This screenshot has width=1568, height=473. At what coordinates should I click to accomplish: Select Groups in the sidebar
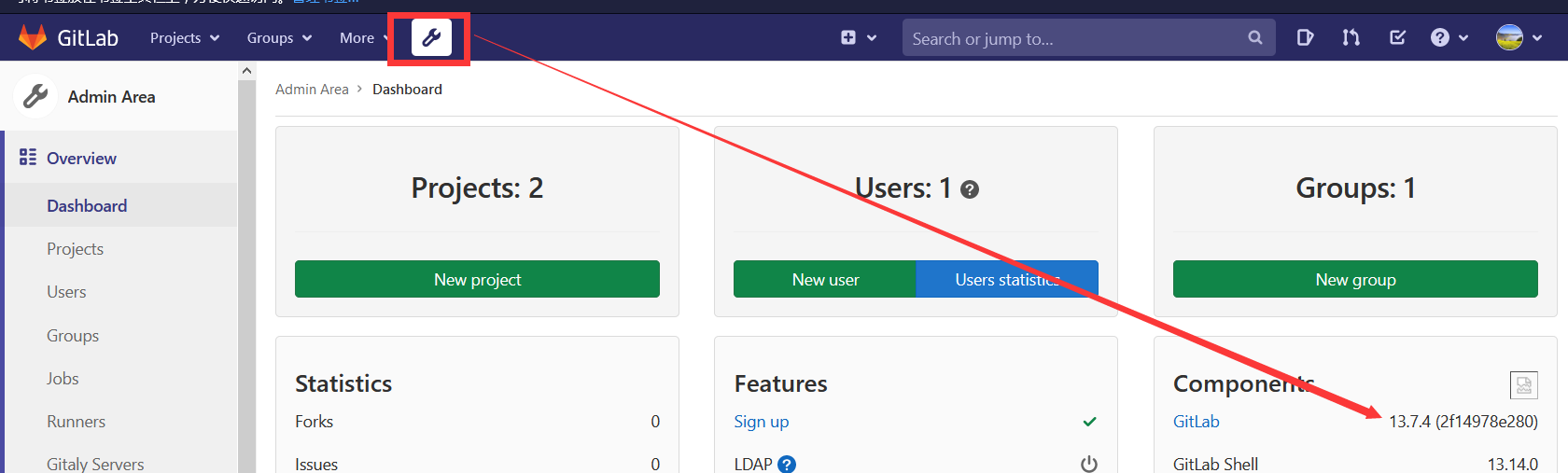click(x=73, y=336)
